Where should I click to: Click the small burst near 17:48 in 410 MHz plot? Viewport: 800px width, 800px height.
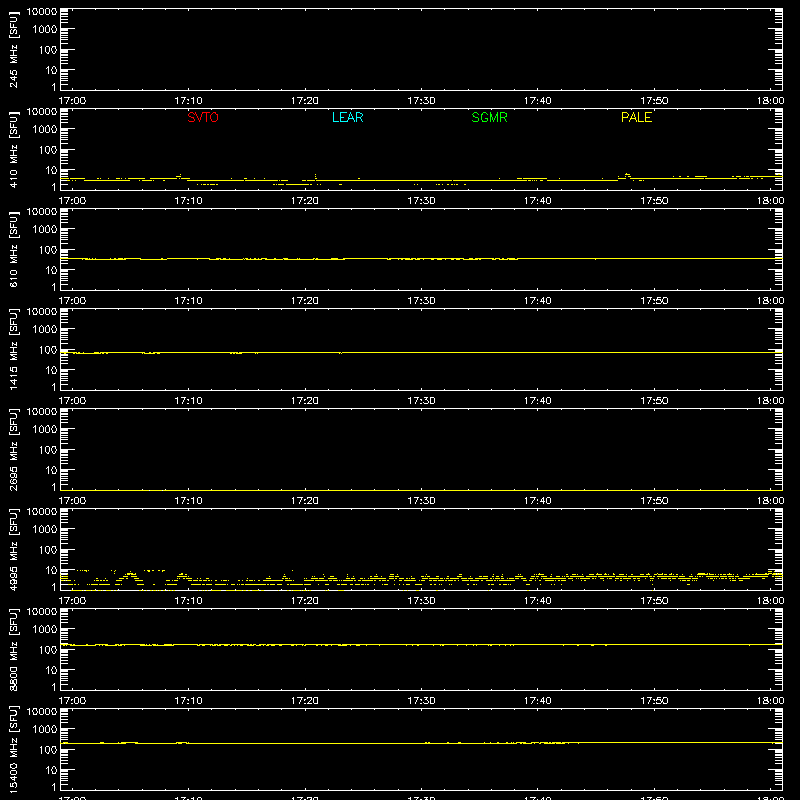627,176
